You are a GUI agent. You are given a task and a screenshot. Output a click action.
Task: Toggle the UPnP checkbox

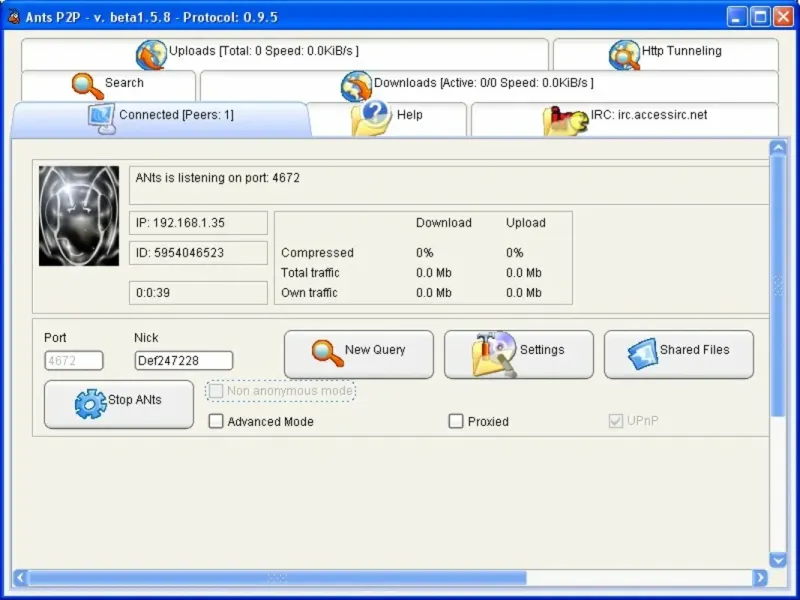[616, 421]
